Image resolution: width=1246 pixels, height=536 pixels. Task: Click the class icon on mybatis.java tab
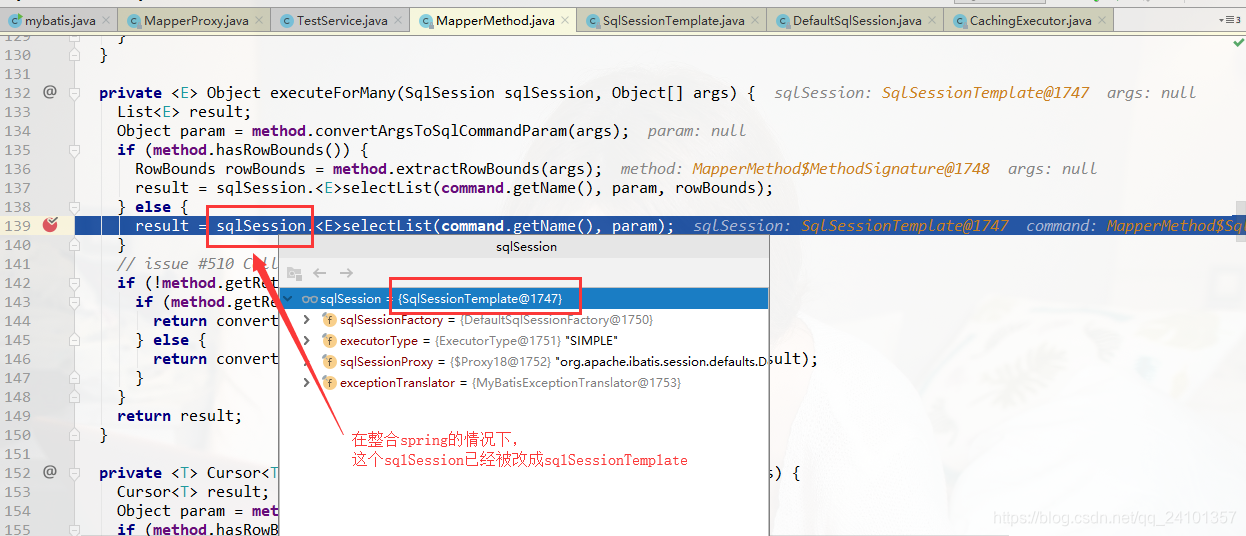[15, 20]
